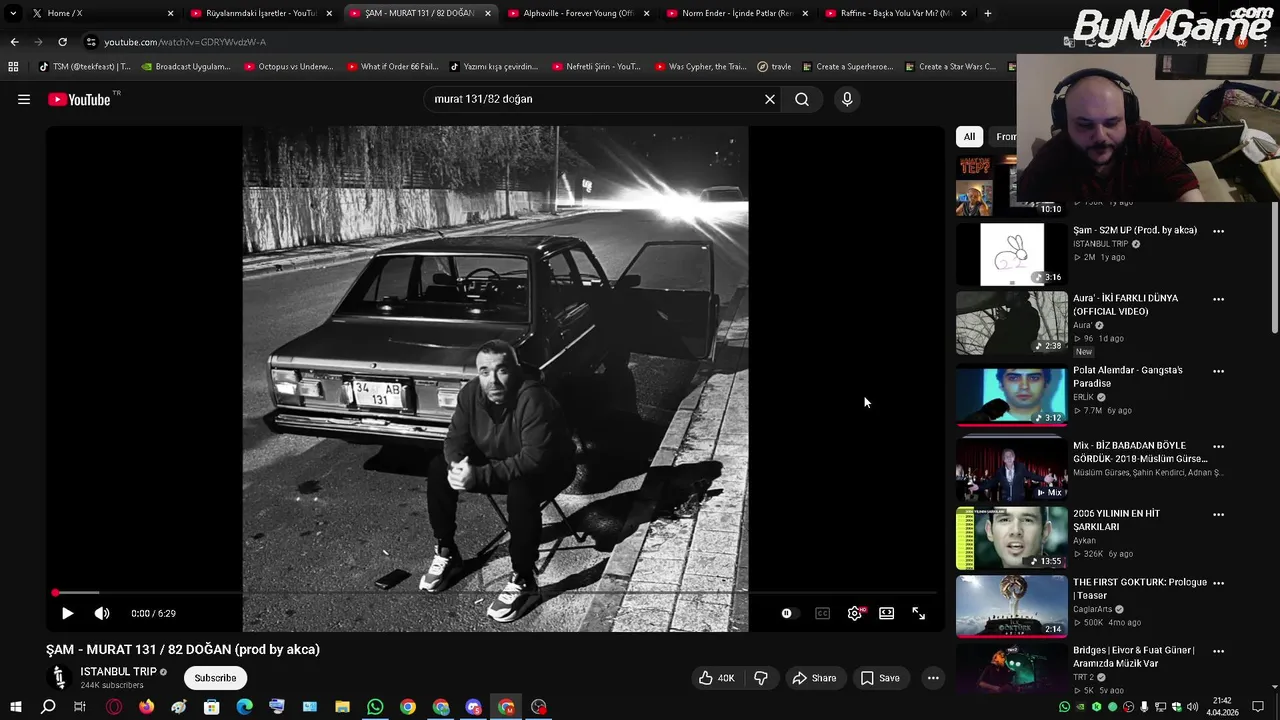Screen dimensions: 1280x720
Task: Share this video
Action: 814,678
